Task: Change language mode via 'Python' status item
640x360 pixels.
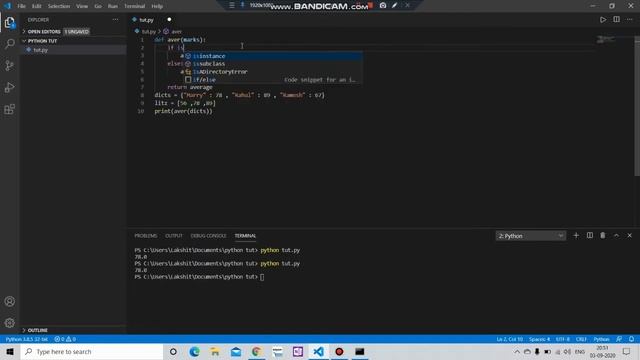Action: pos(601,339)
